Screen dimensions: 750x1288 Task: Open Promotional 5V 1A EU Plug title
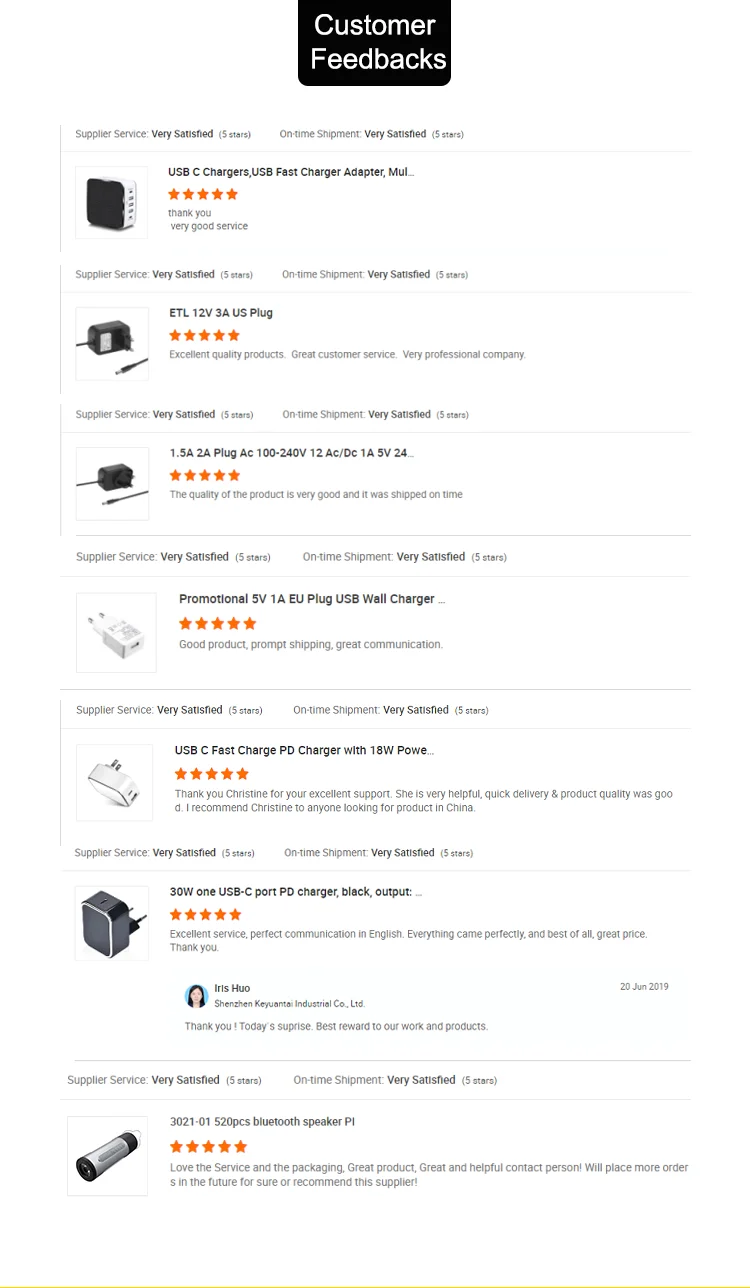point(311,599)
